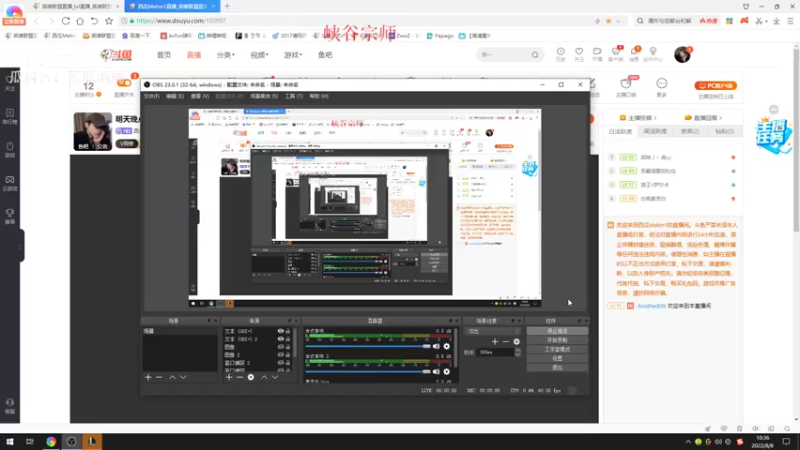Click the browser address bar URL
This screenshot has width=800, height=450.
coord(181,21)
